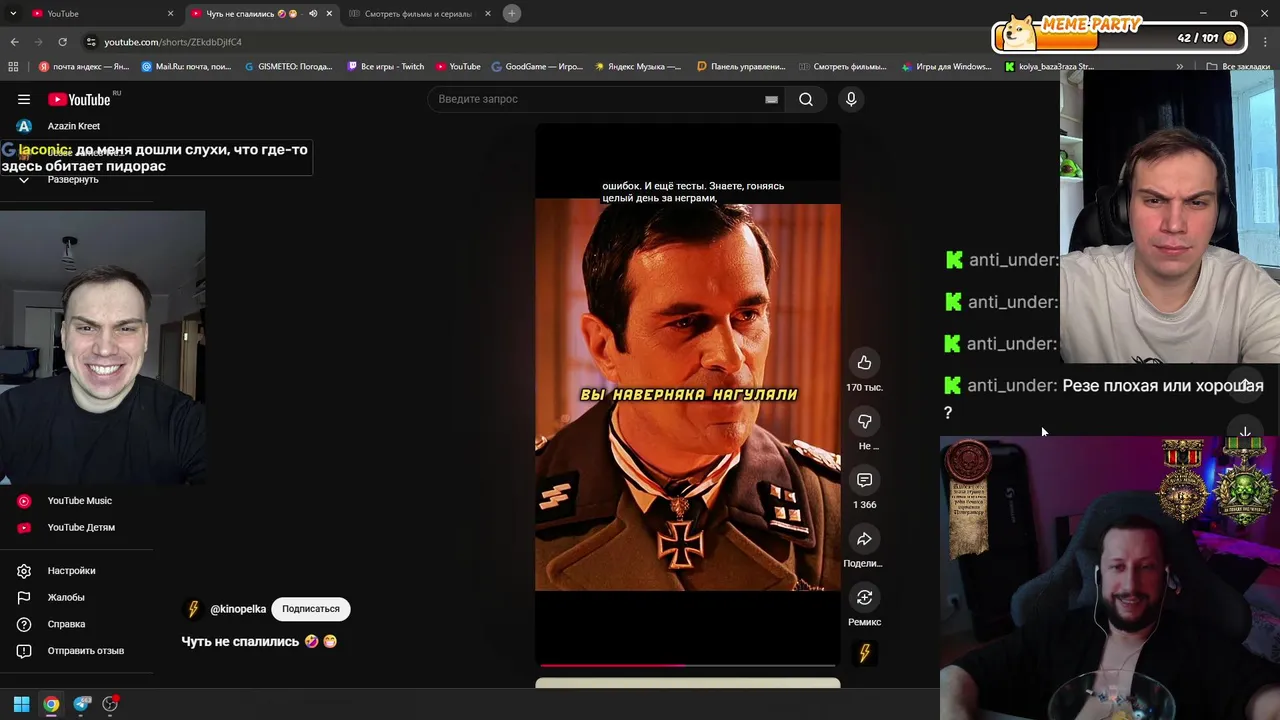Open YouTube bookmark in bookmarks bar
This screenshot has height=720, width=1280.
pyautogui.click(x=458, y=67)
